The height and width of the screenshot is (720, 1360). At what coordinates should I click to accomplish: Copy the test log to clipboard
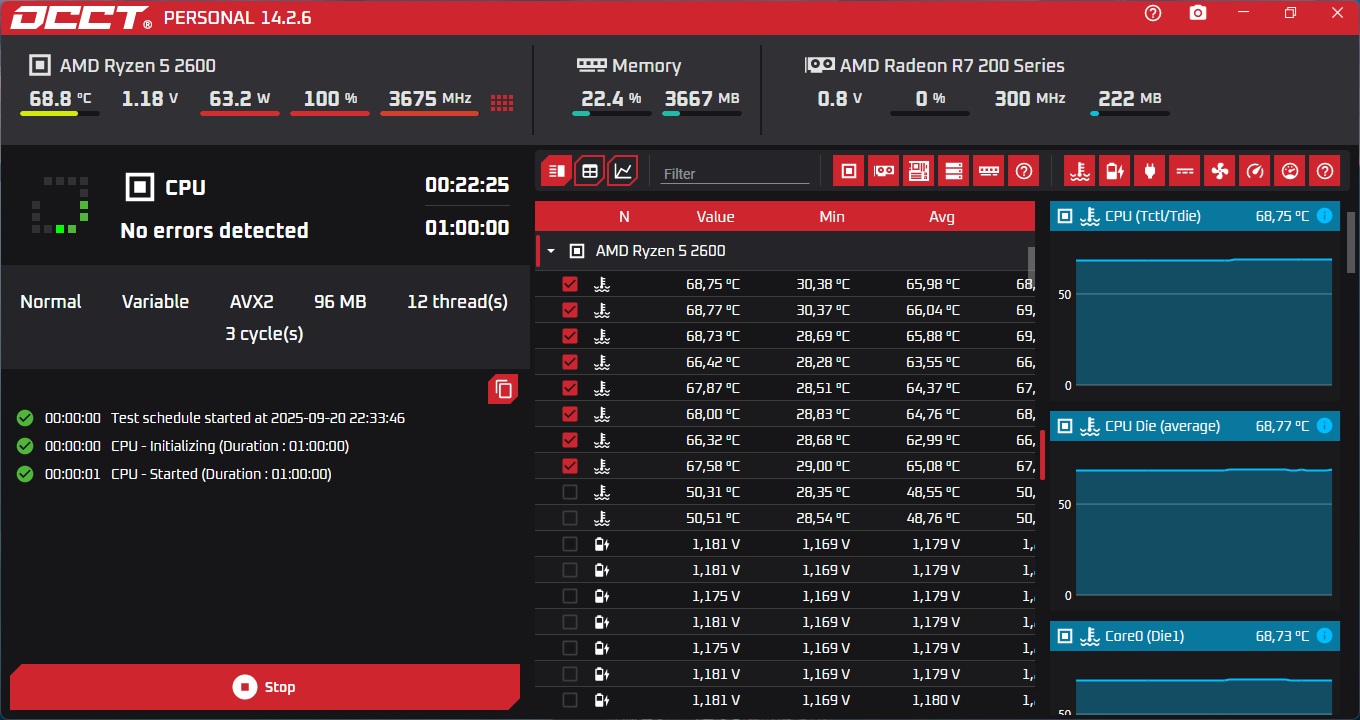point(503,390)
